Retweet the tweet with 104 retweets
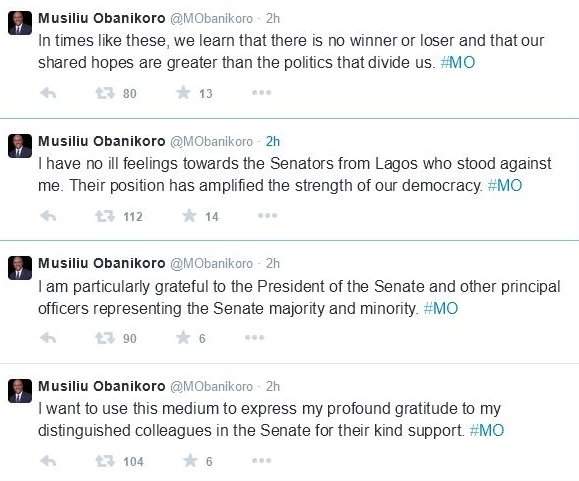The image size is (579, 481). 105,461
